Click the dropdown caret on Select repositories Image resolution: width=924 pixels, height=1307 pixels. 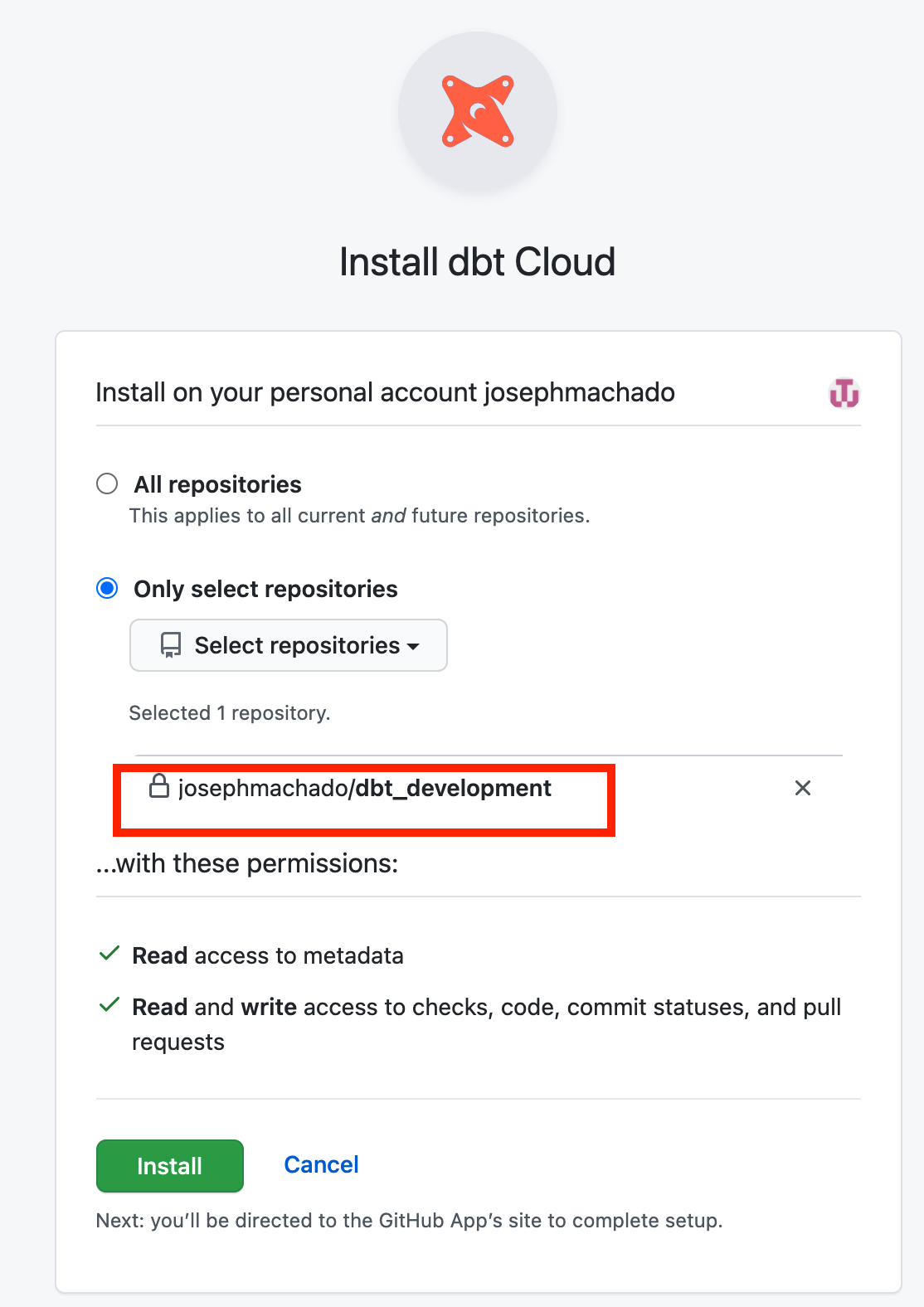pyautogui.click(x=414, y=648)
